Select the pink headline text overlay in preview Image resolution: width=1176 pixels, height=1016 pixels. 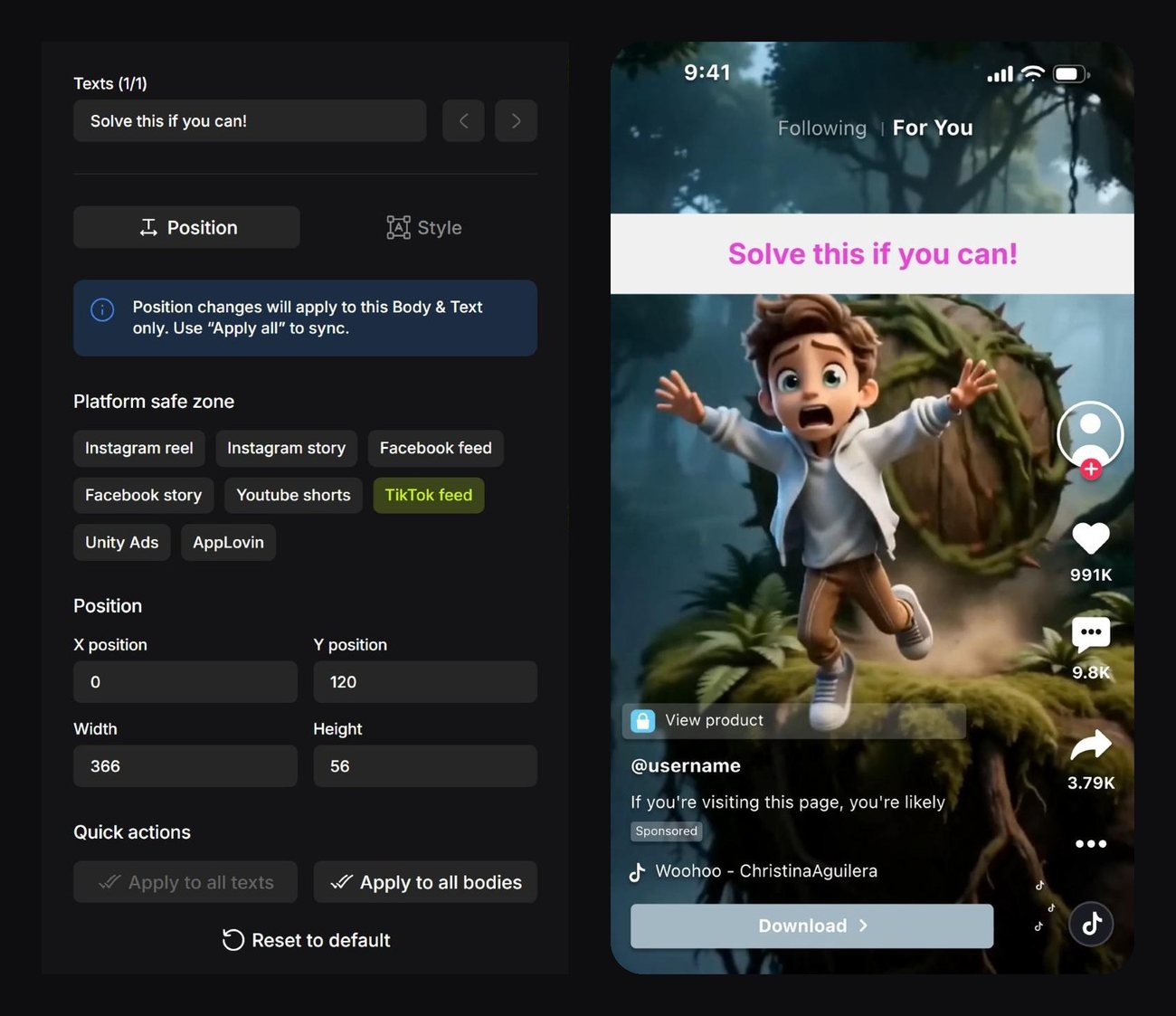pos(873,254)
